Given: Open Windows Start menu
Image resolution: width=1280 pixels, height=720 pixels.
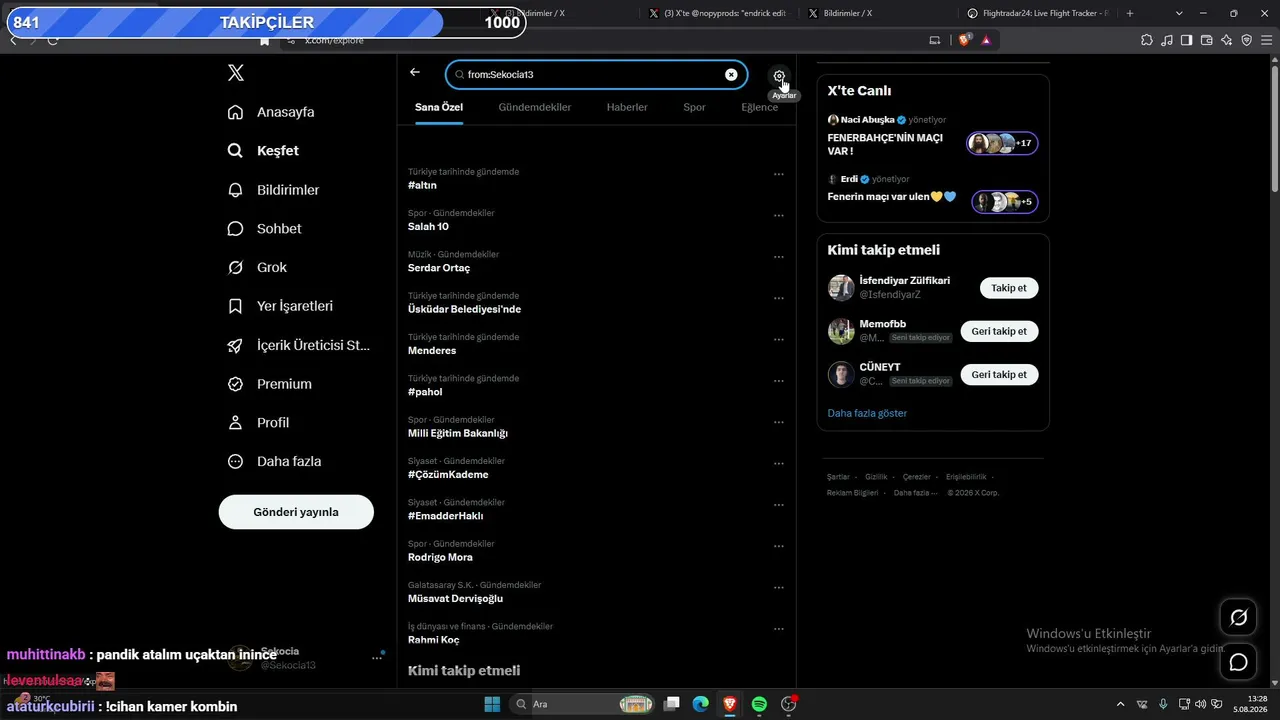Looking at the screenshot, I should coord(492,704).
